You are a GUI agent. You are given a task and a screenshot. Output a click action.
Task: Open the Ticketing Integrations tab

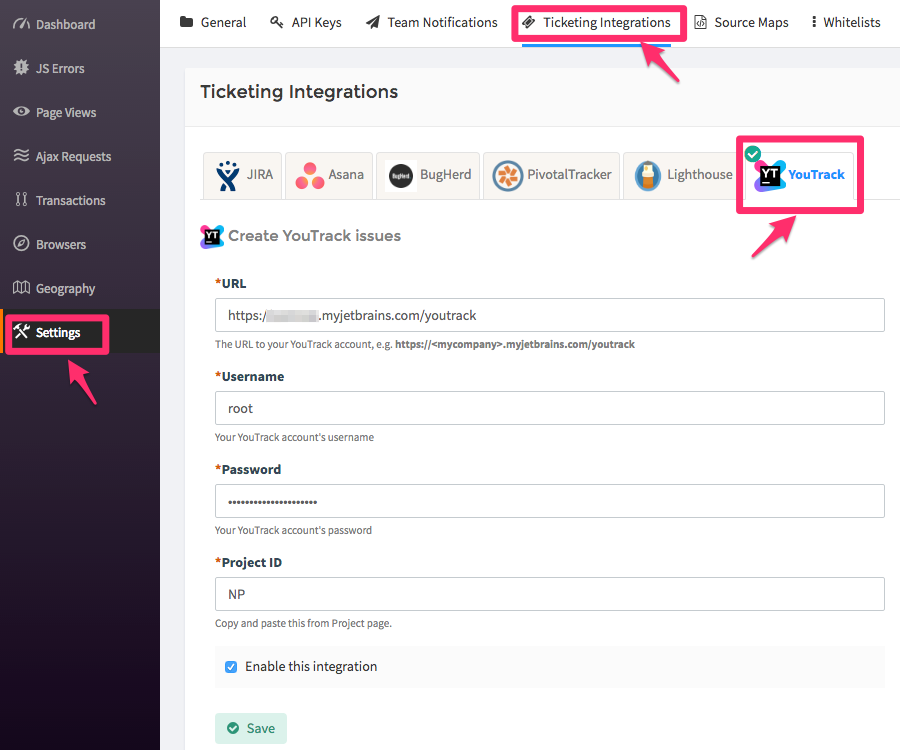pyautogui.click(x=596, y=22)
